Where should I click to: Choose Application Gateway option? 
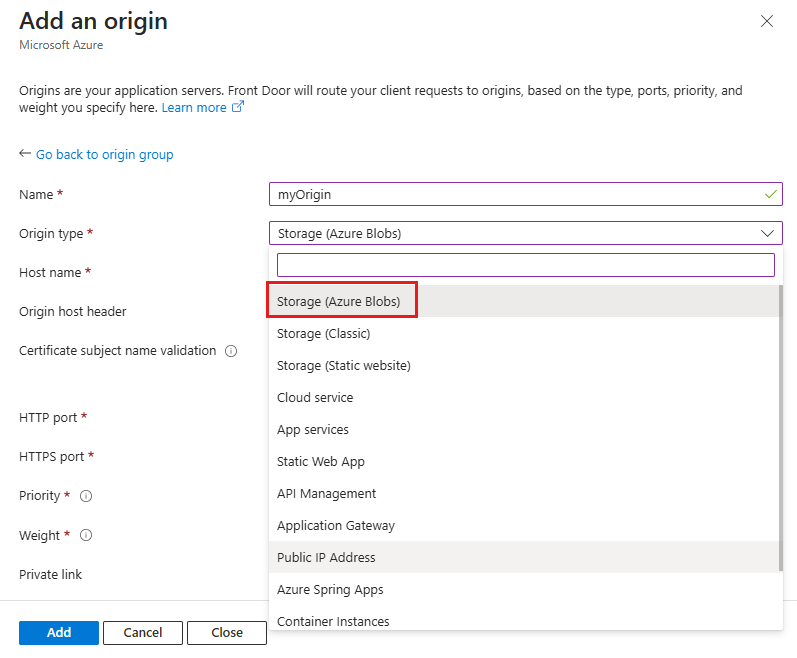524,525
